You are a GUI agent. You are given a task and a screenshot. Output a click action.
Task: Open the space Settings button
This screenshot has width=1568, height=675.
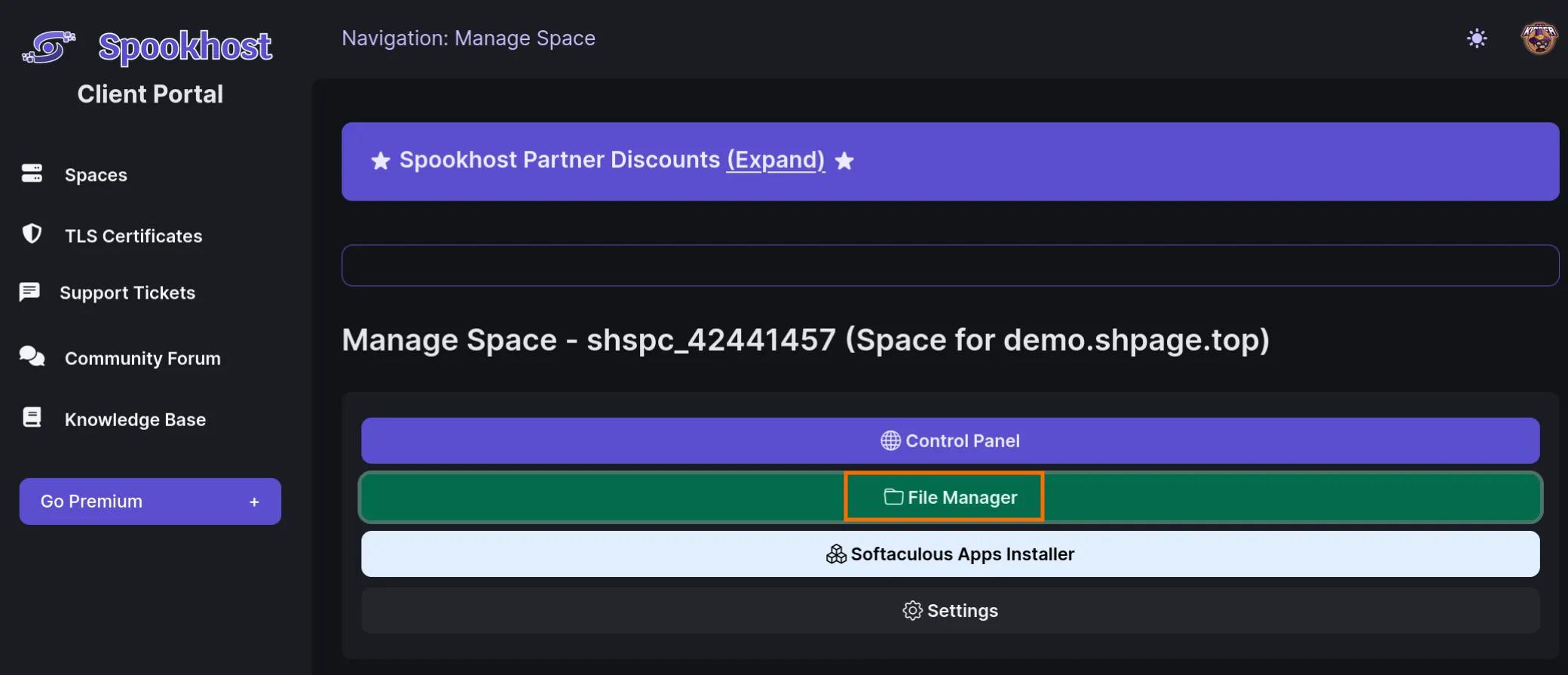click(950, 610)
